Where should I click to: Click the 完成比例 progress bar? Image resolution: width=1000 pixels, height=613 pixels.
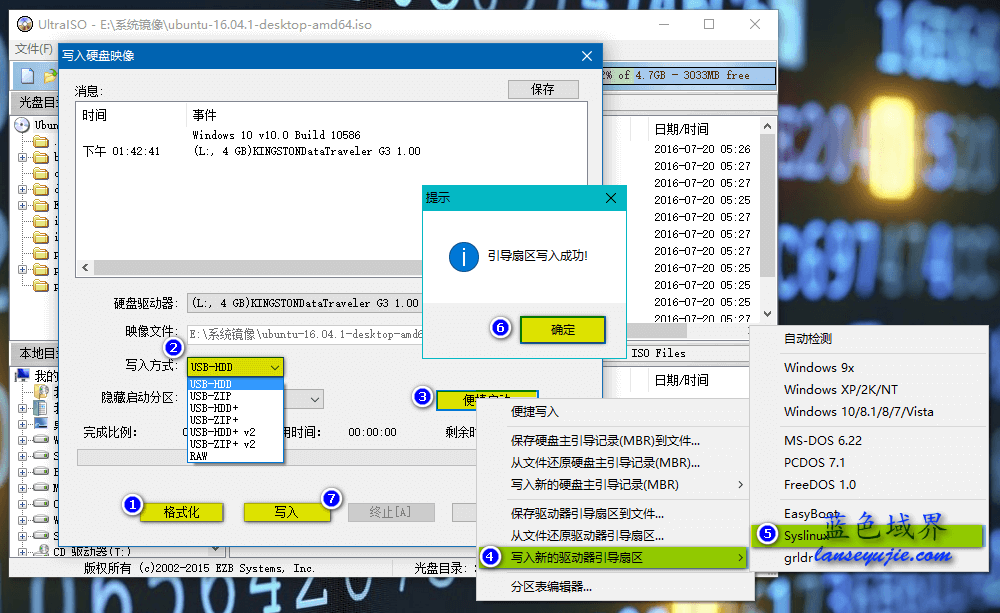tap(277, 457)
